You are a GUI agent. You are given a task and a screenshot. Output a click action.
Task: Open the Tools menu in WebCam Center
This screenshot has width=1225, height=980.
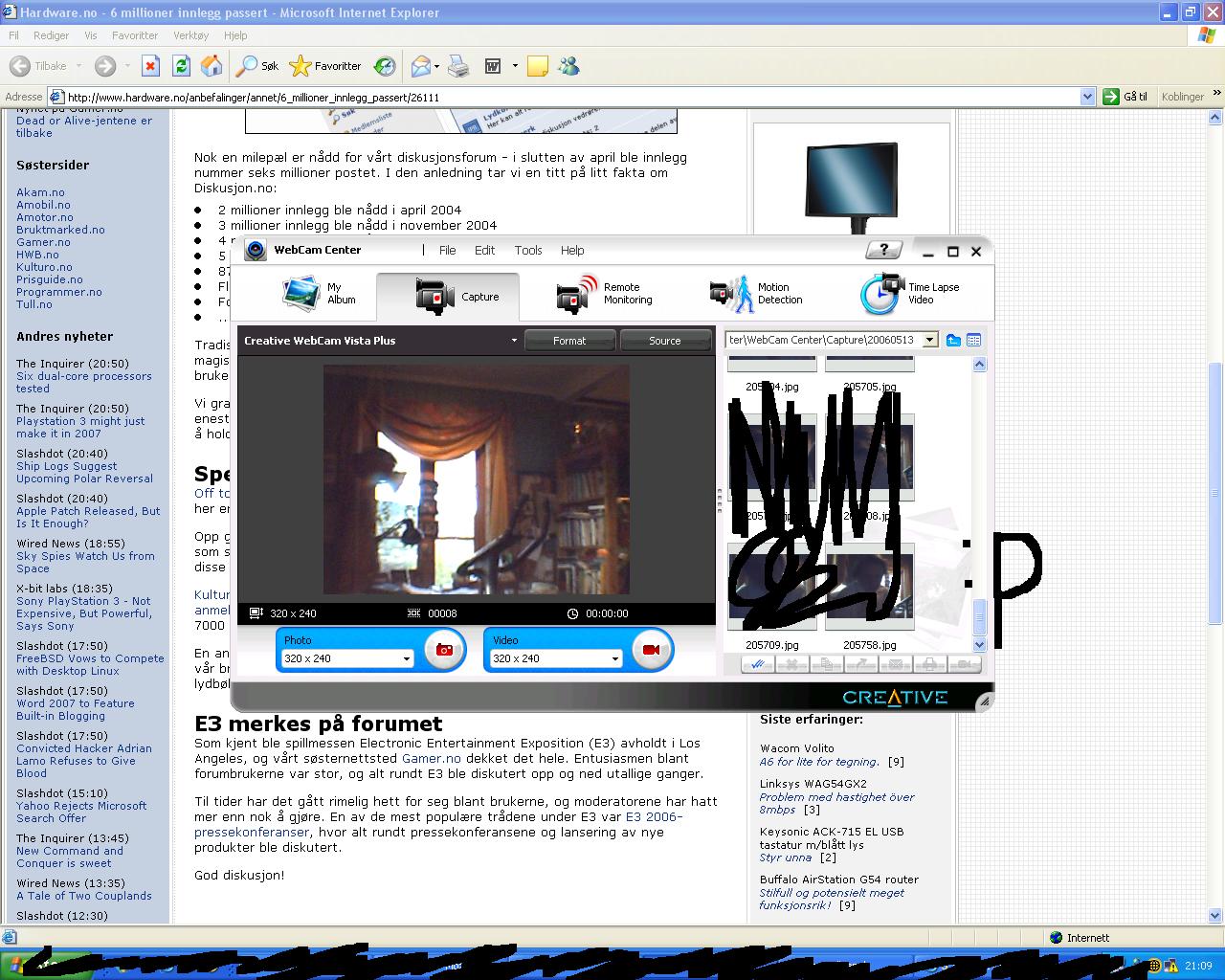(x=528, y=251)
